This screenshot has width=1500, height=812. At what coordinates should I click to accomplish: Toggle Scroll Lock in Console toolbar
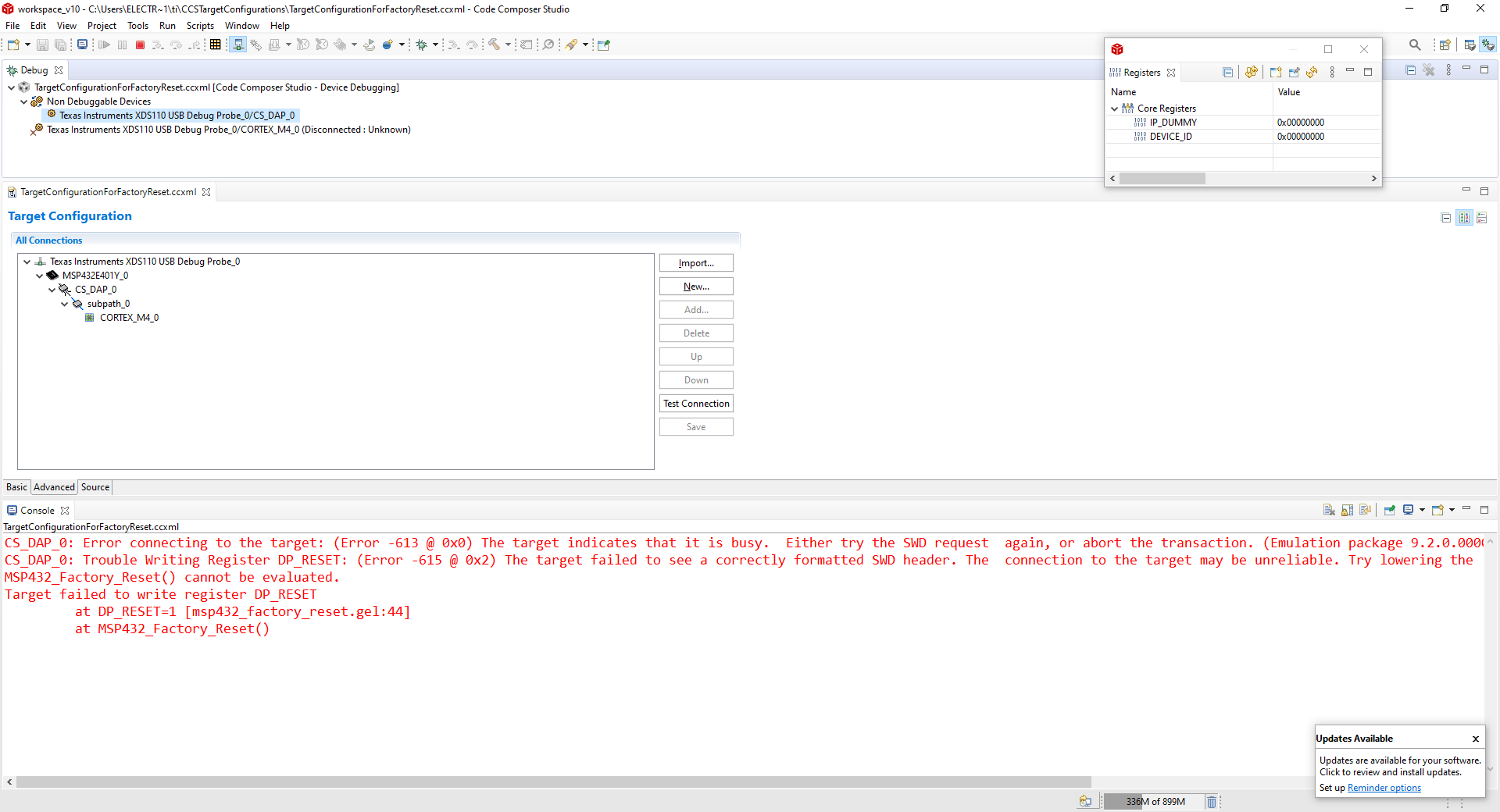1348,511
